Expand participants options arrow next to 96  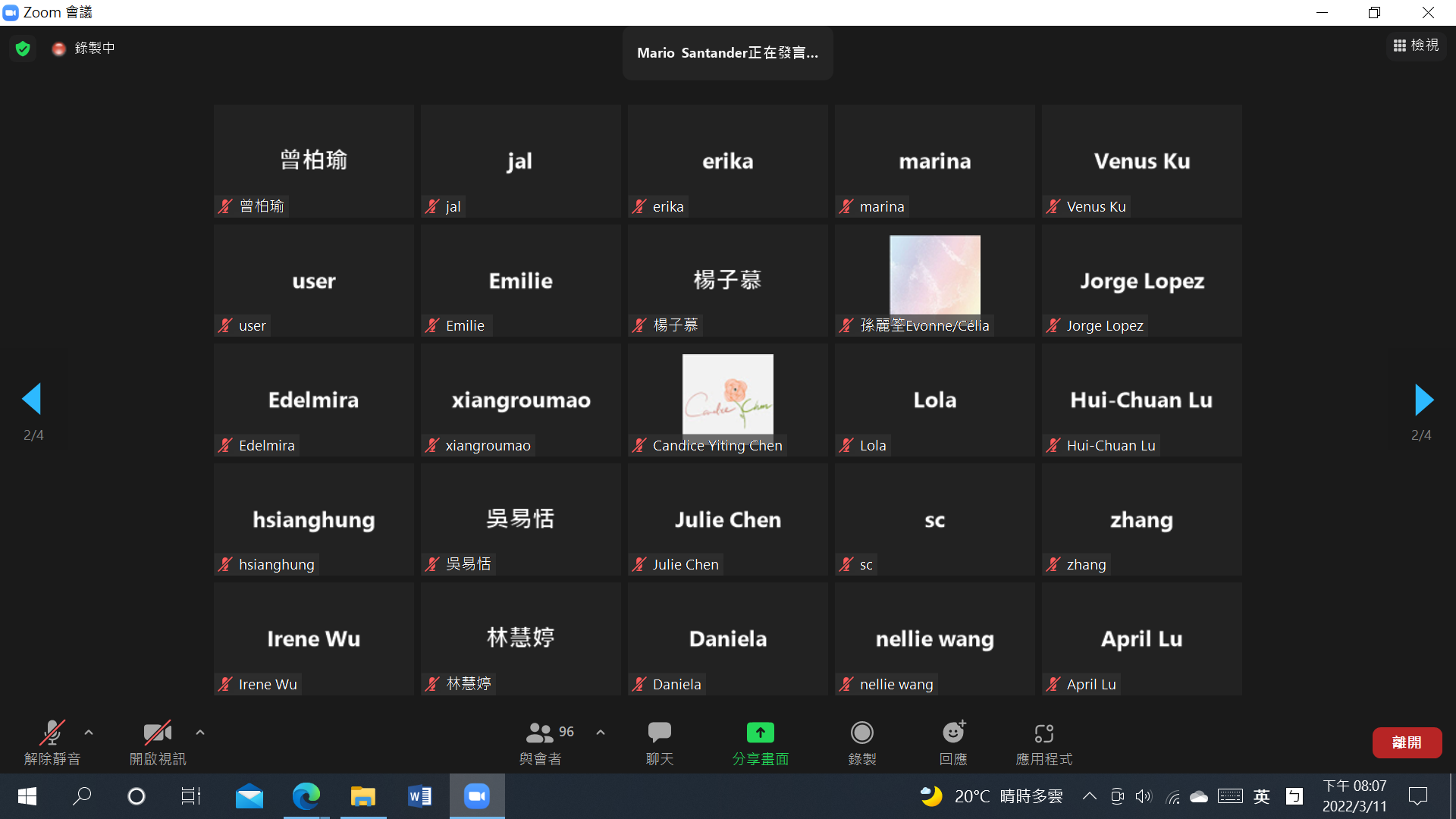pos(601,733)
